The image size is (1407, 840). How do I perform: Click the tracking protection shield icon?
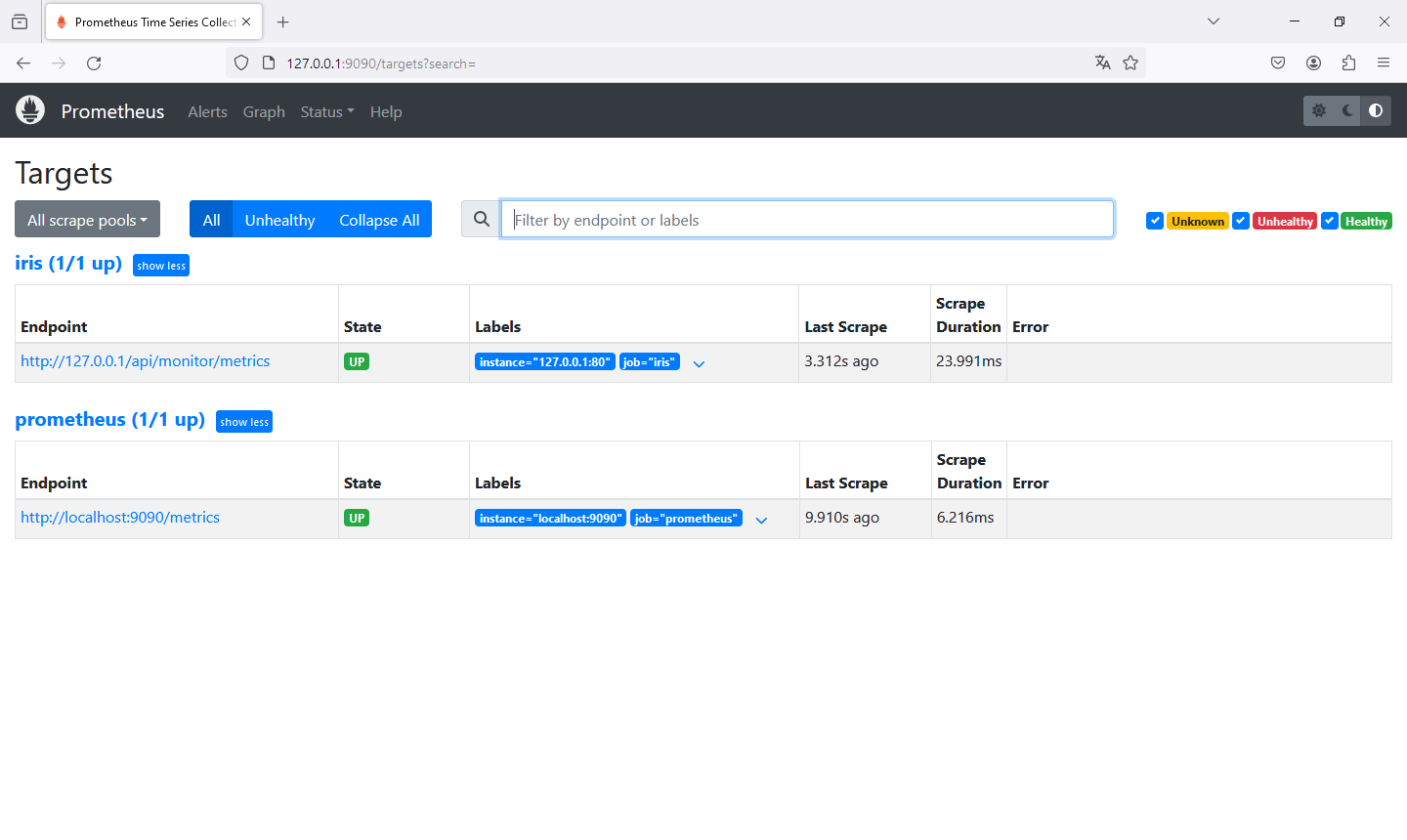[241, 63]
